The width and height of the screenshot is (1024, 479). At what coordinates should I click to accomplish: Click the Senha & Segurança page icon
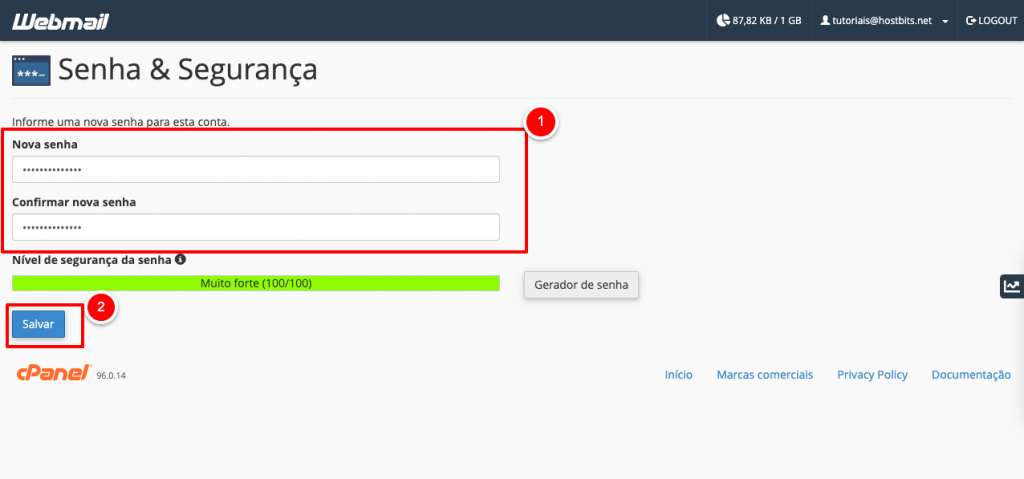[x=31, y=71]
